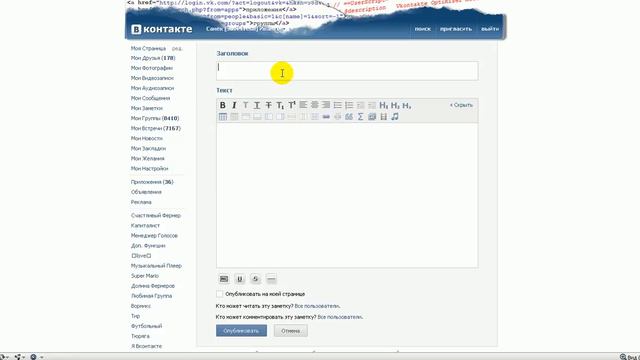Apply H3 heading style
This screenshot has width=640, height=360.
click(407, 105)
